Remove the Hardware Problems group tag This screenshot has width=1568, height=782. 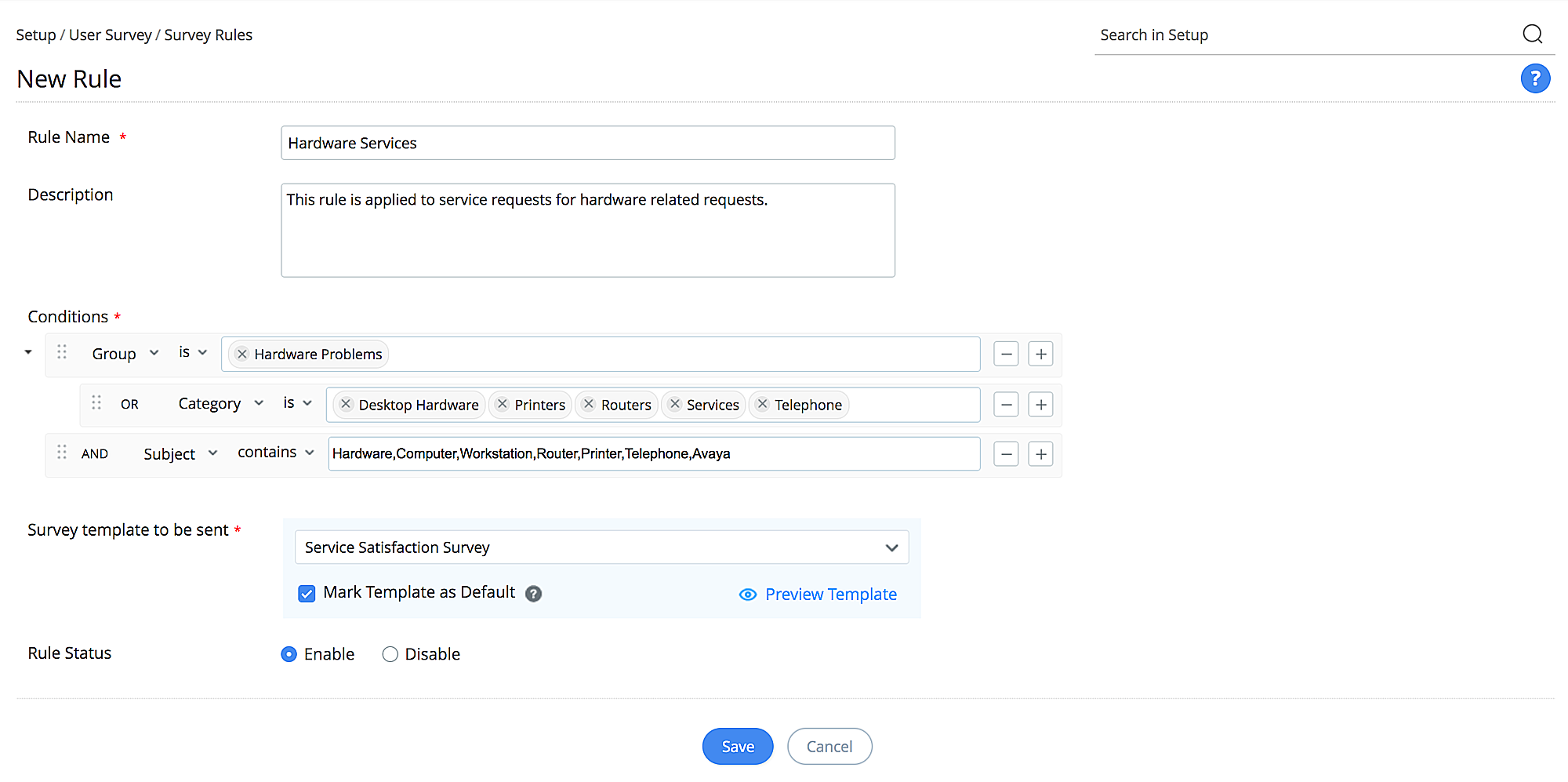coord(242,354)
